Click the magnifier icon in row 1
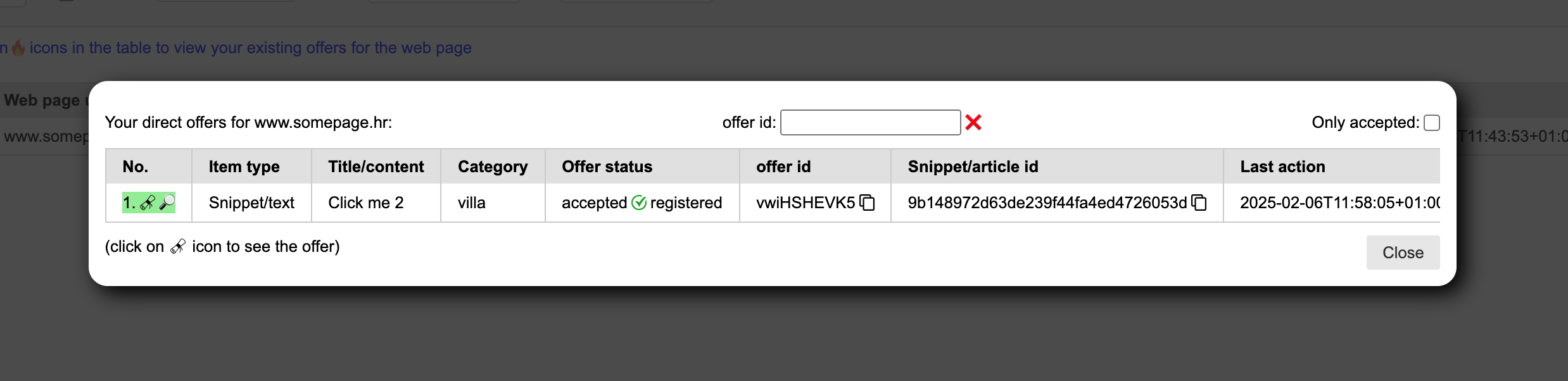 (x=167, y=203)
